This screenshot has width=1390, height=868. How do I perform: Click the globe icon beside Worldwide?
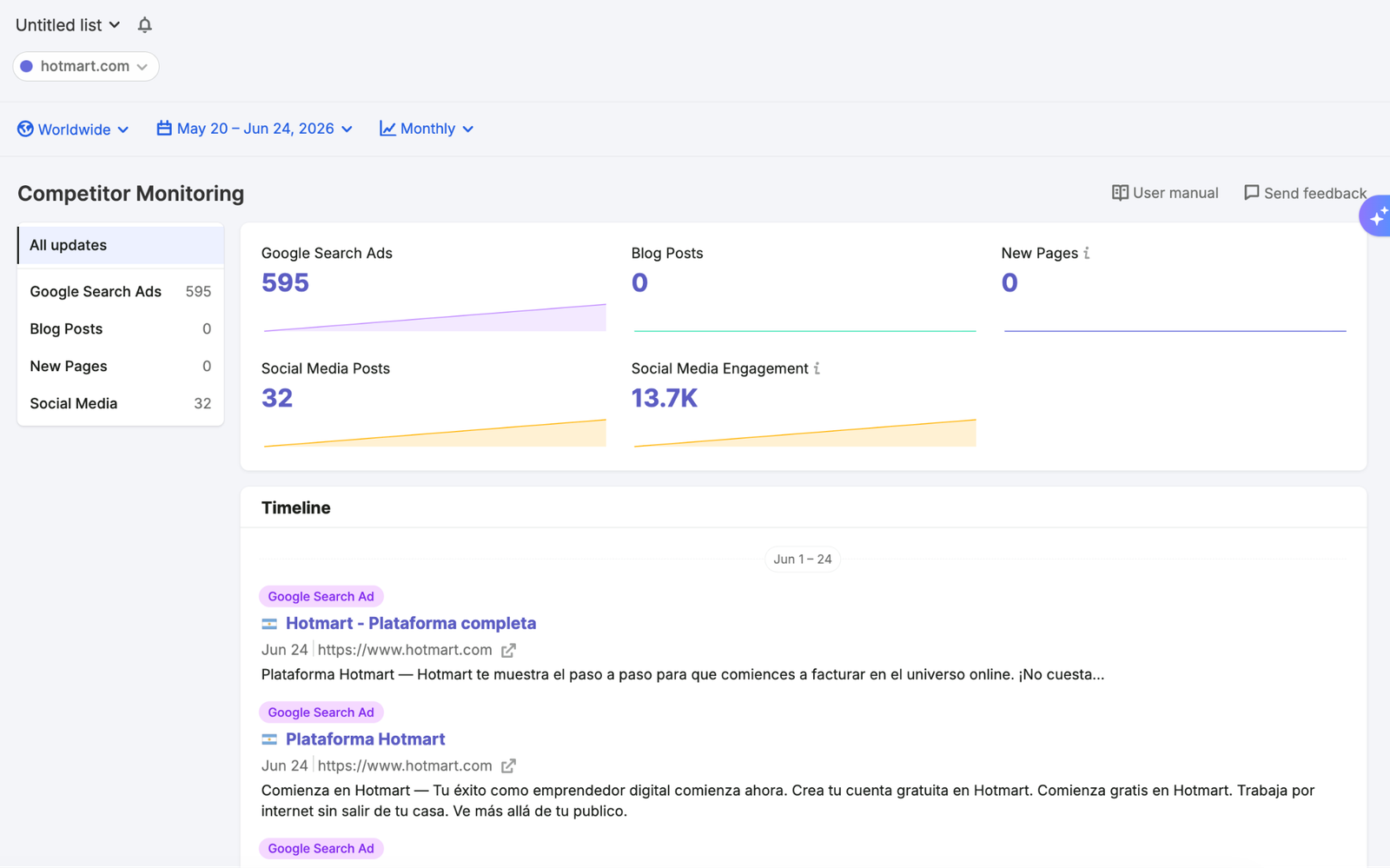pyautogui.click(x=25, y=129)
